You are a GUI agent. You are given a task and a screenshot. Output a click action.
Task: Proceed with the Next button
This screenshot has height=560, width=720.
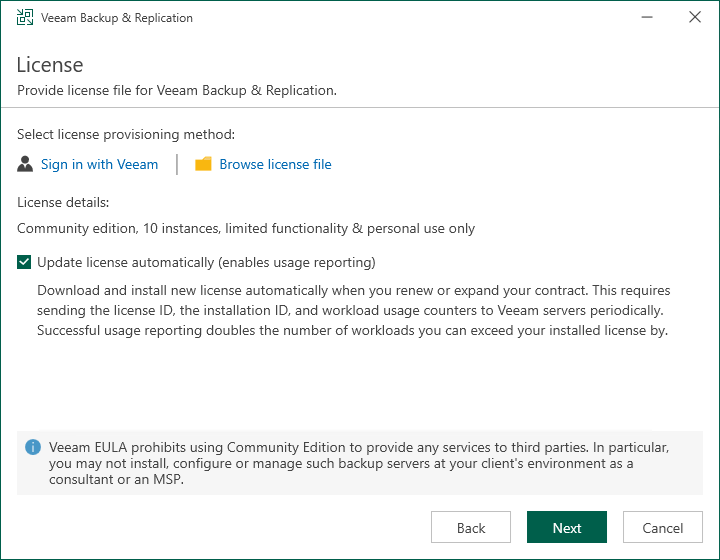(567, 527)
